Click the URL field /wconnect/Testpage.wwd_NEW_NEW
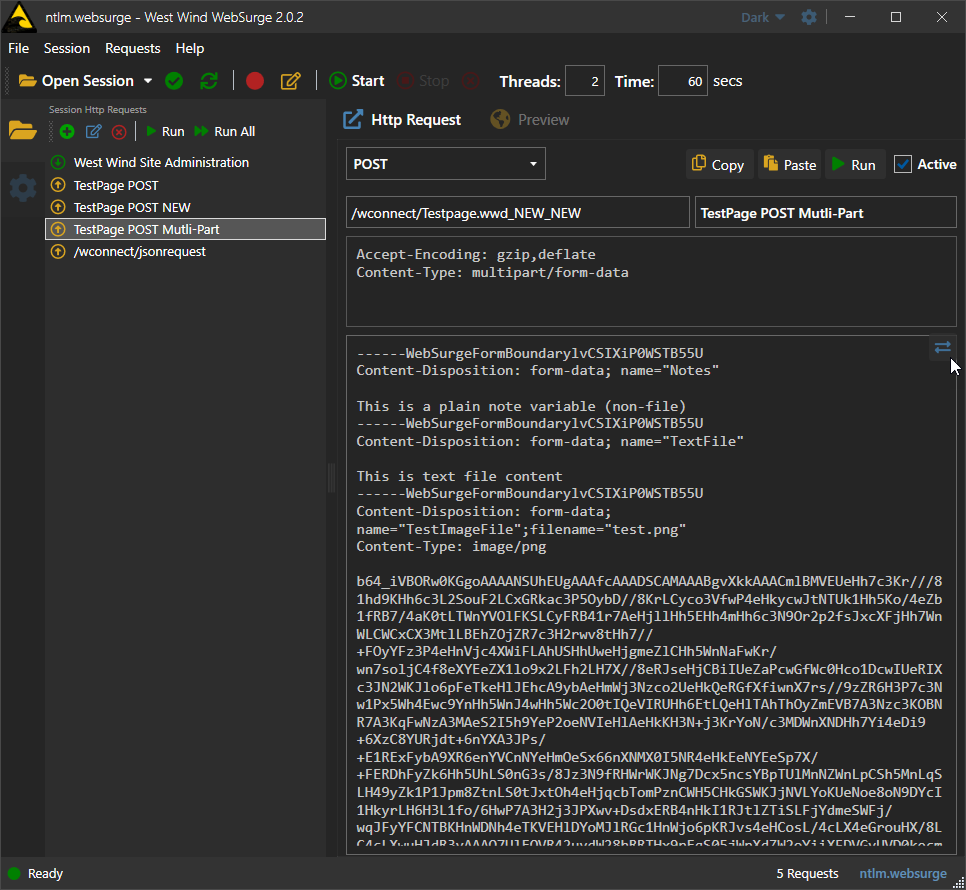966x890 pixels. pos(518,212)
